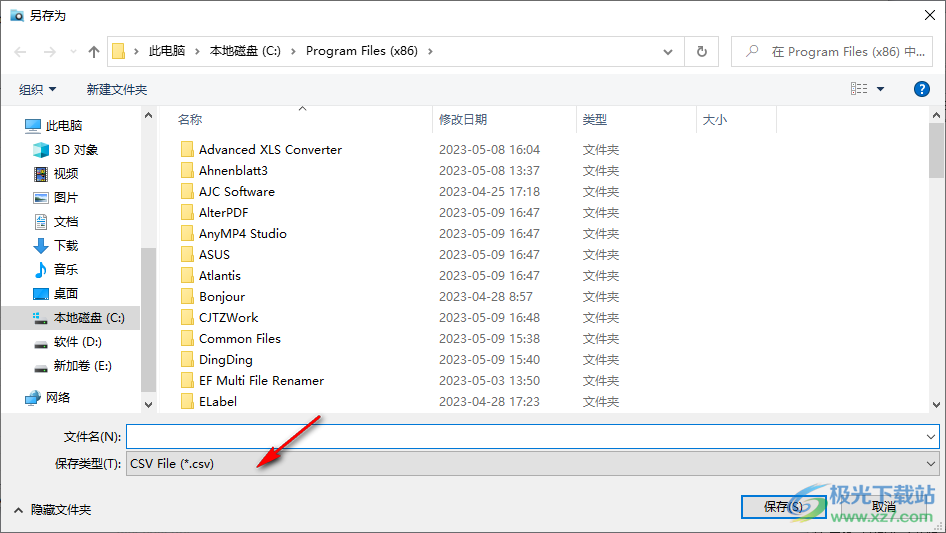Viewport: 946px width, 533px height.
Task: Open 音乐 in the sidebar
Action: click(x=56, y=270)
